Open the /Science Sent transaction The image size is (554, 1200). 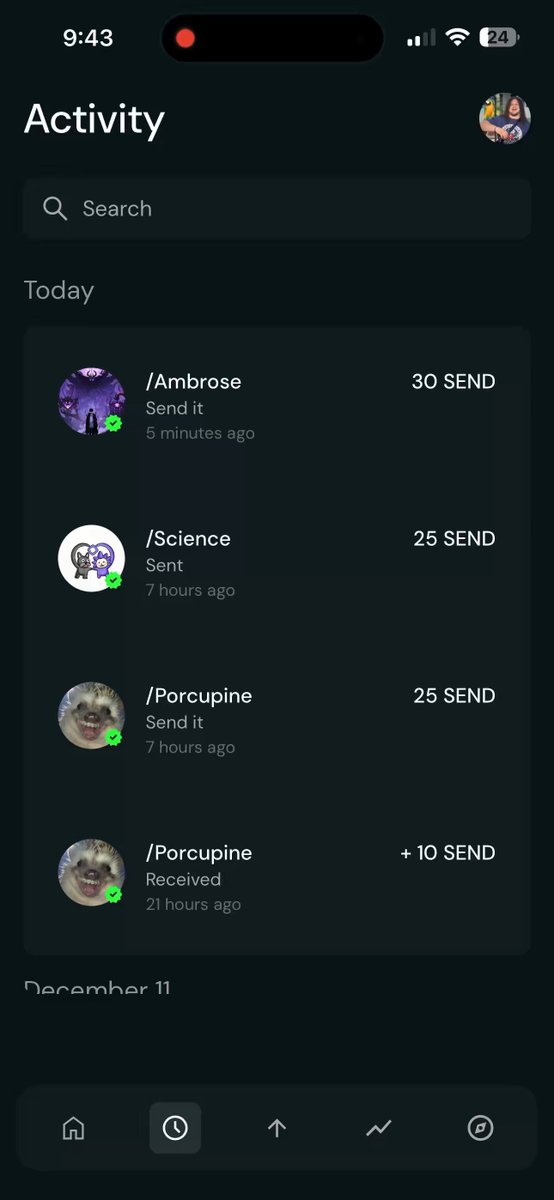277,562
